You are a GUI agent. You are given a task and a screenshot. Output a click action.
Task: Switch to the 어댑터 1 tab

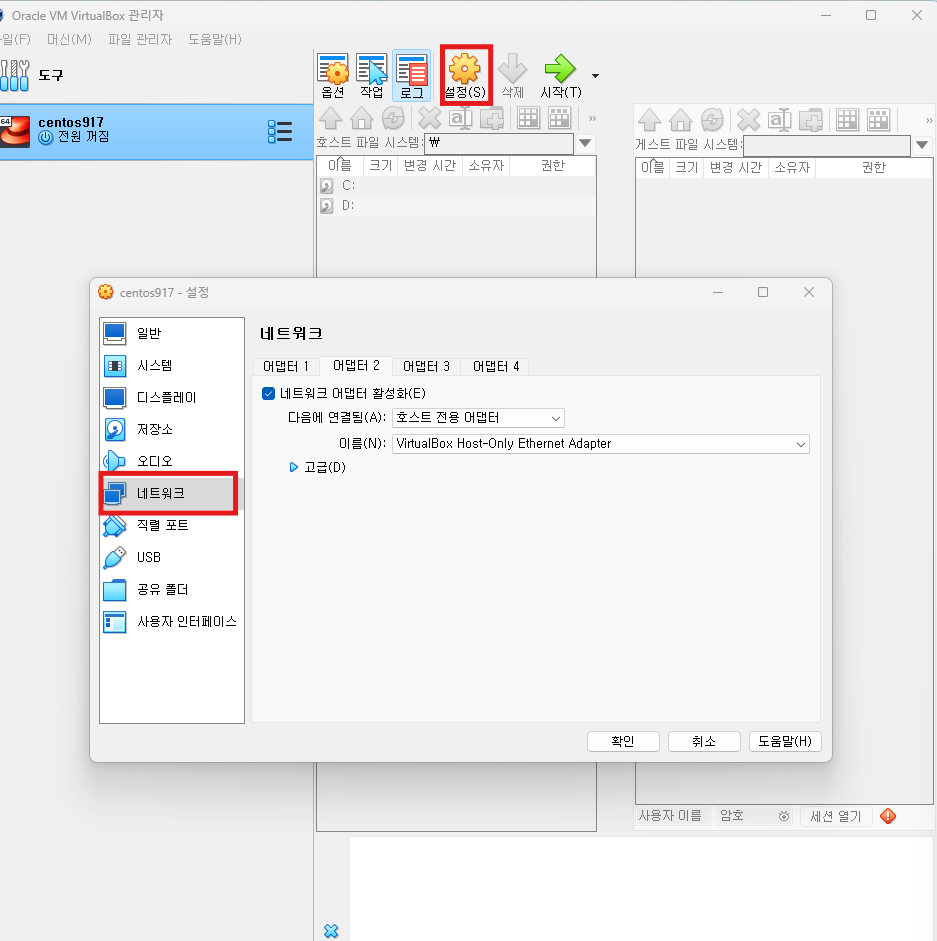coord(286,366)
